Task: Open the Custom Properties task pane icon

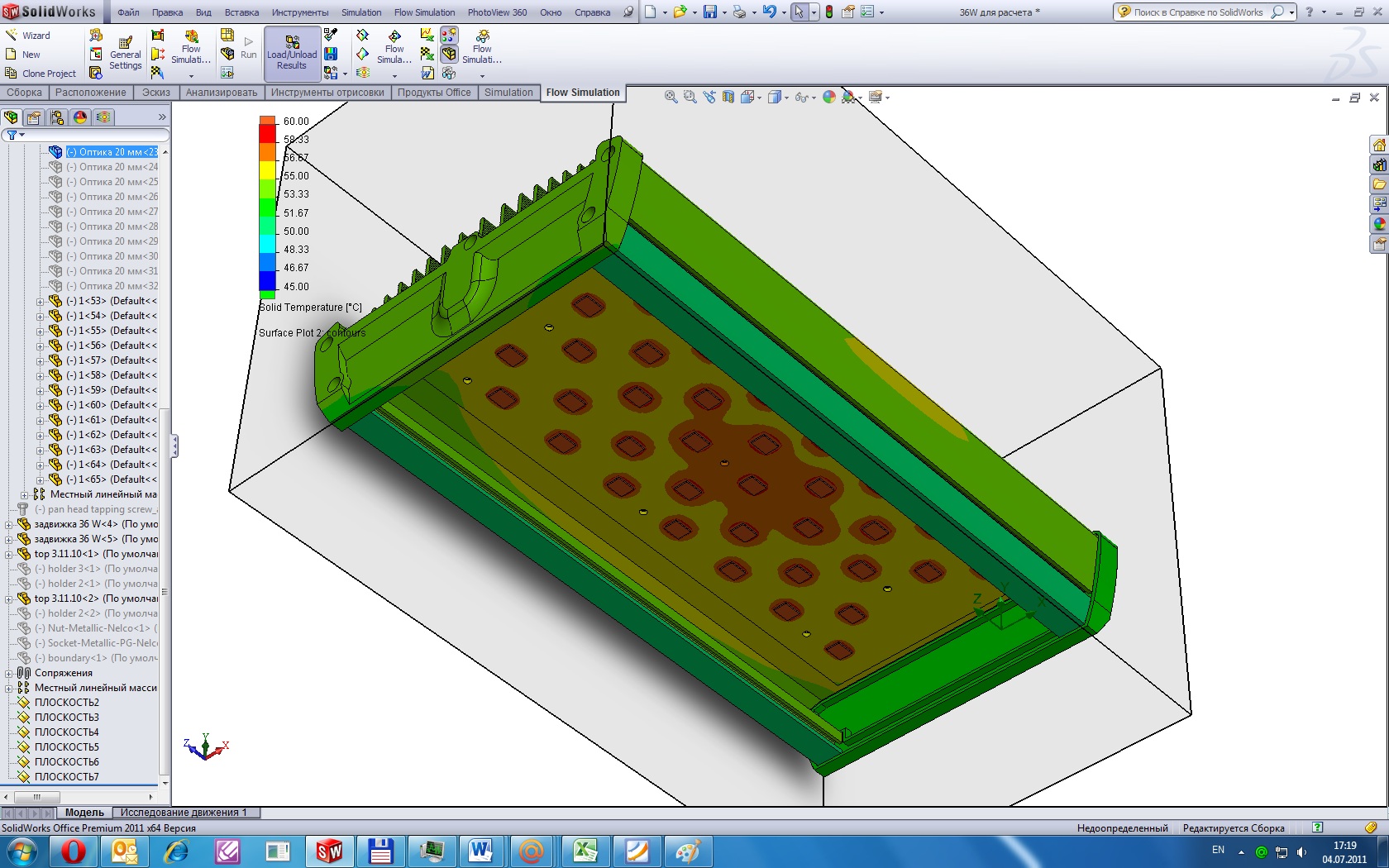Action: 1379,244
